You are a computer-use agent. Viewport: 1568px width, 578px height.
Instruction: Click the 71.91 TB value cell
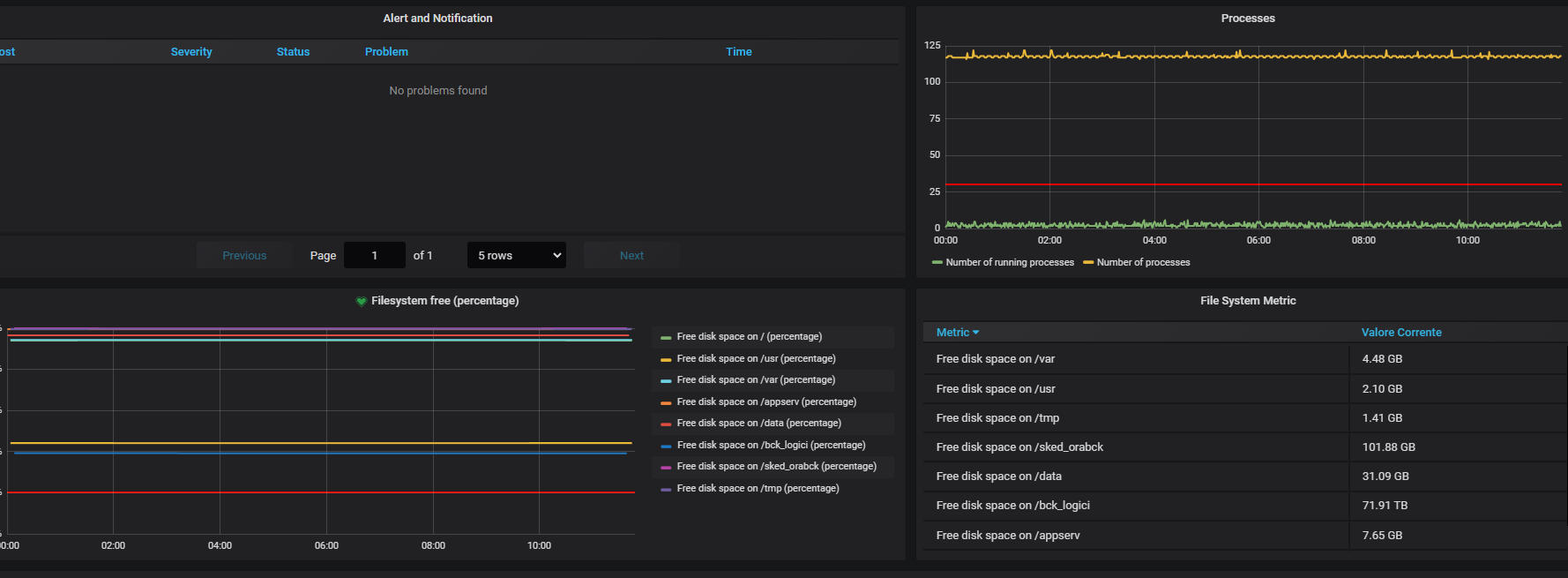1458,506
